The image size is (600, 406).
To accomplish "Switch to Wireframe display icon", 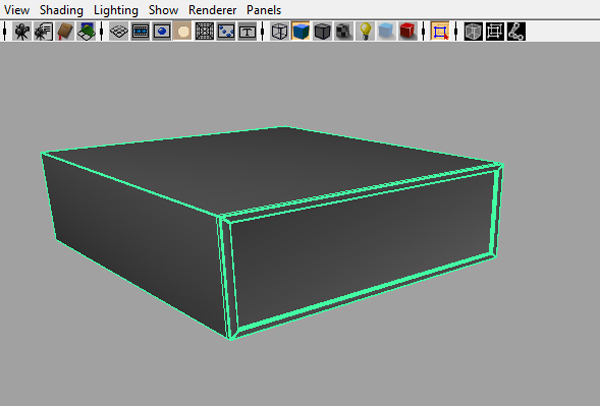I will (x=279, y=31).
